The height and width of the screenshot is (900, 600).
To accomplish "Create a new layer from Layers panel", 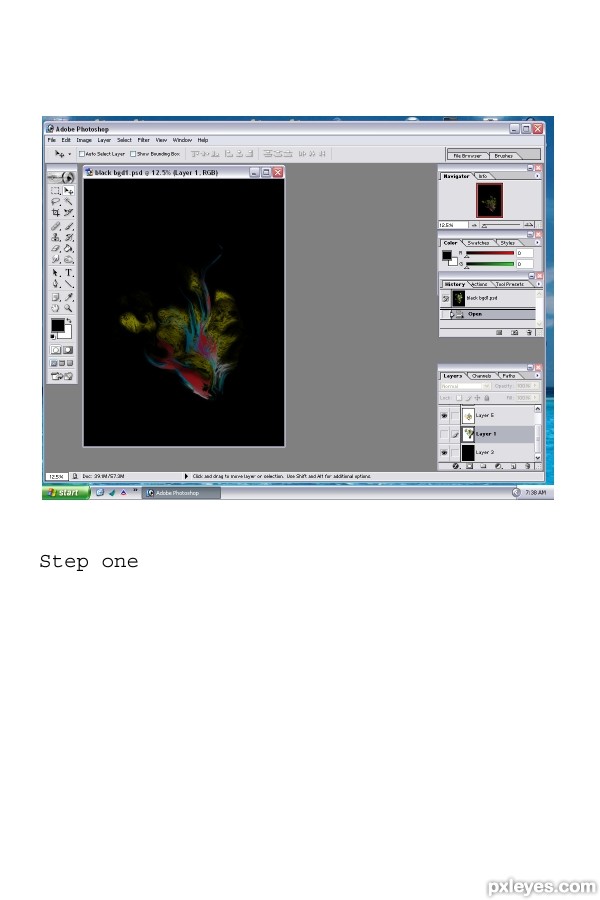I will (x=513, y=466).
